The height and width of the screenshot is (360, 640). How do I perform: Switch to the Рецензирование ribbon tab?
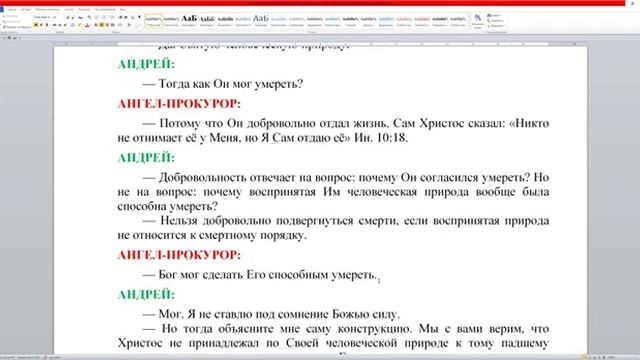point(105,9)
